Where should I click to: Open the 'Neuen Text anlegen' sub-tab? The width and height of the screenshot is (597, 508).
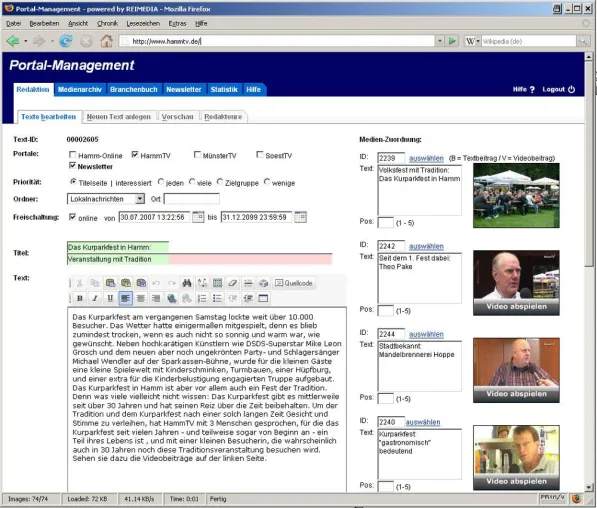click(x=119, y=117)
